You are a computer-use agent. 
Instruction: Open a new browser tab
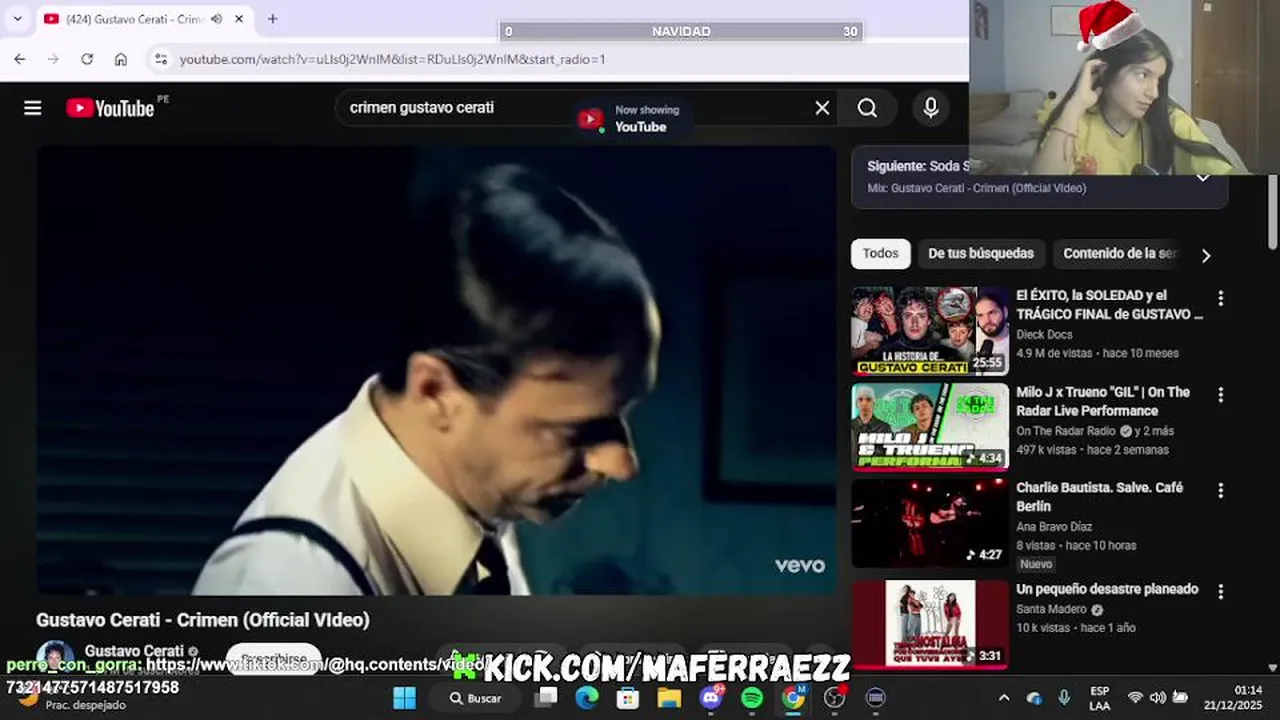(272, 19)
